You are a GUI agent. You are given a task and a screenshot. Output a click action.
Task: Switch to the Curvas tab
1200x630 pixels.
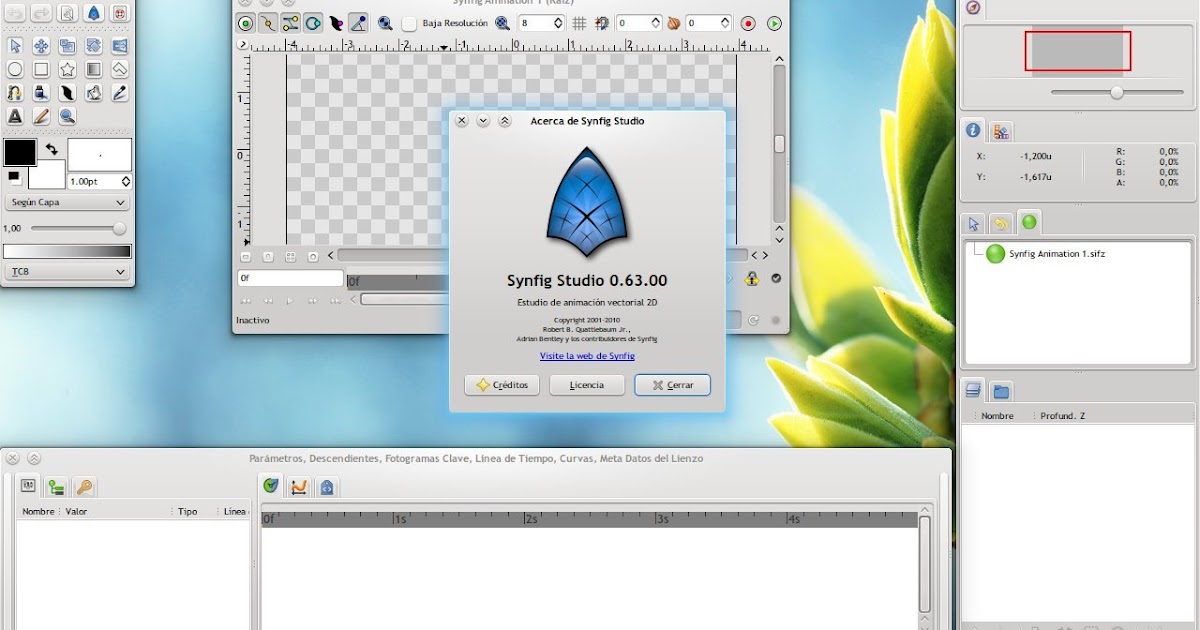[x=298, y=486]
